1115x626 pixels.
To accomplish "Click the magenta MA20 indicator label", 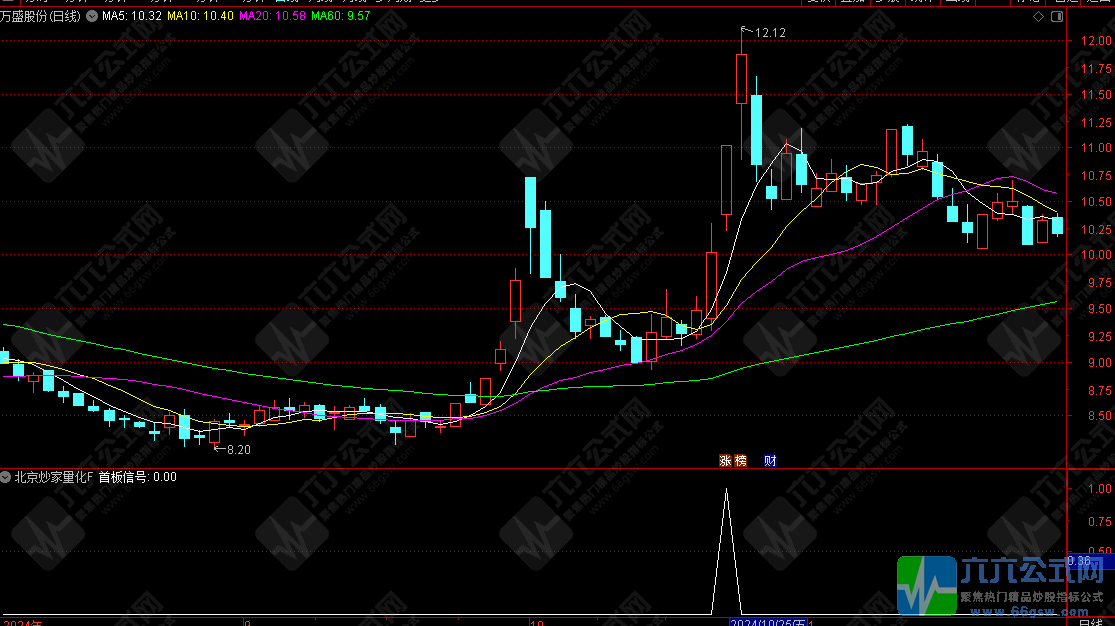I will coord(273,17).
